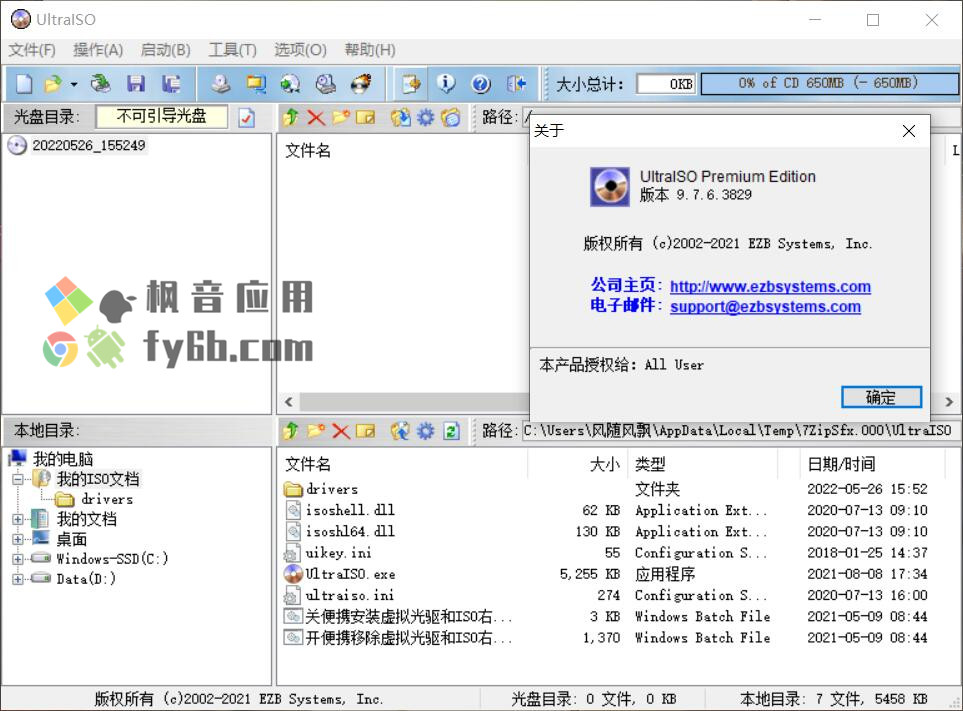Create a new ISO with the blank page icon
The width and height of the screenshot is (963, 711).
(23, 84)
